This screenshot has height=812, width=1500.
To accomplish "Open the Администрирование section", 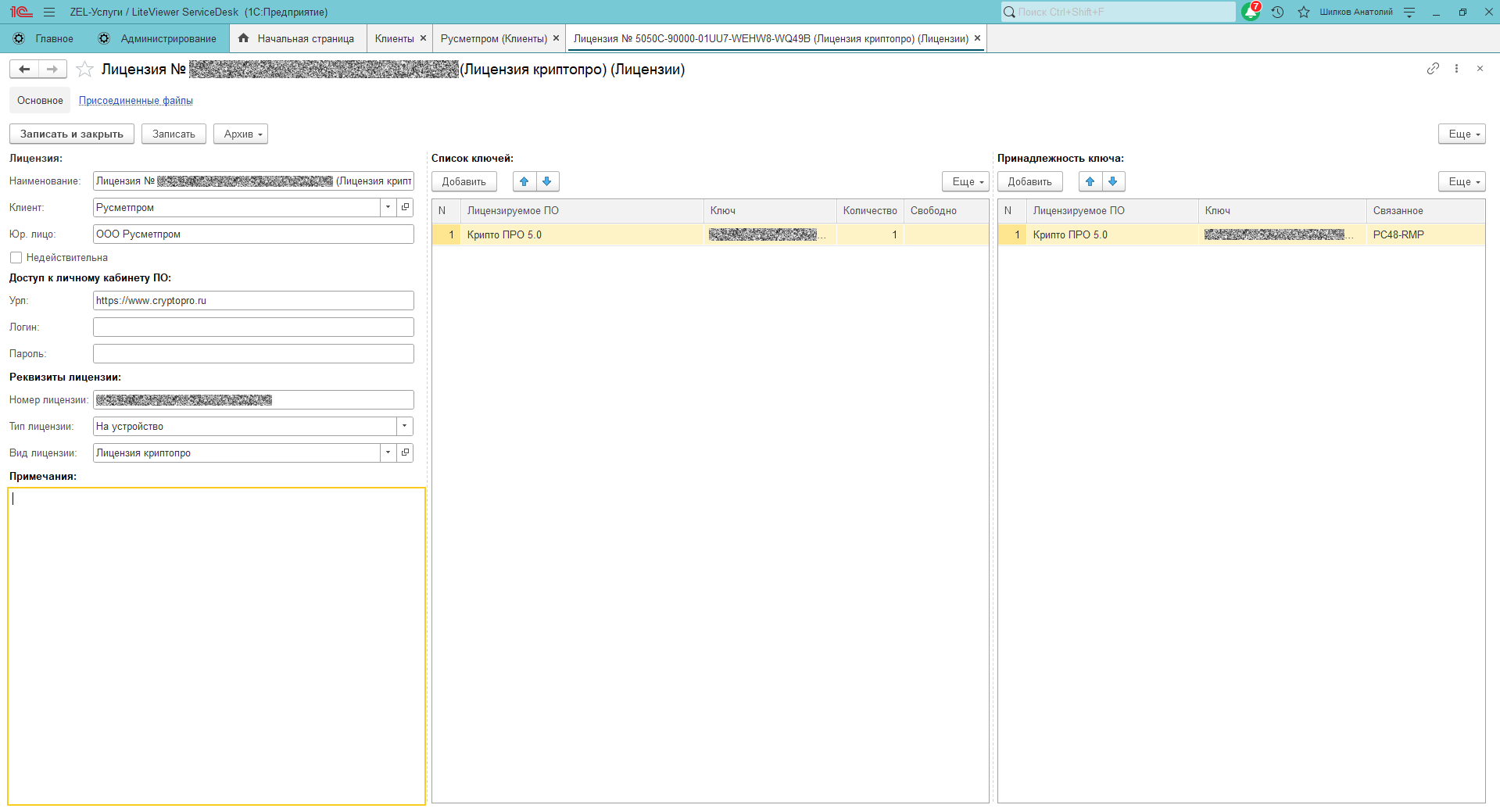I will pos(168,38).
